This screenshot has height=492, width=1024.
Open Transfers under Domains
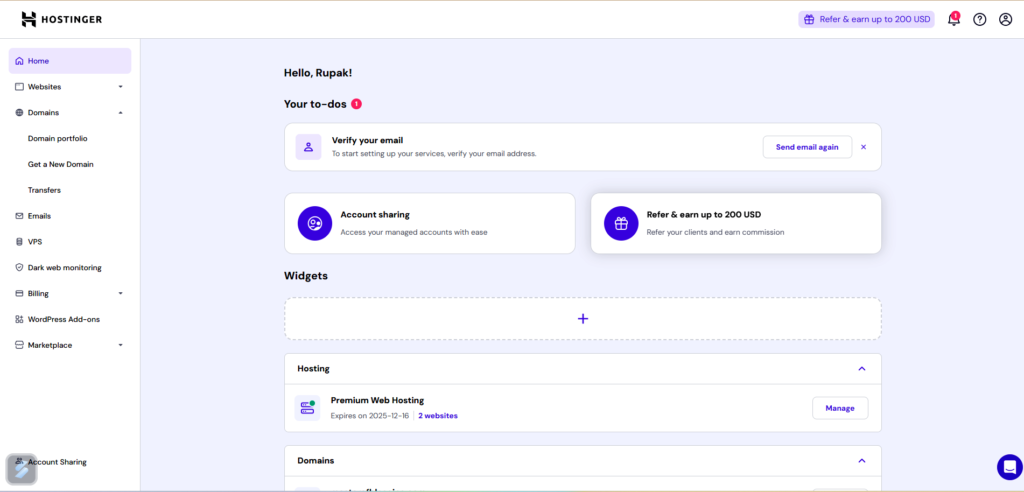[44, 190]
